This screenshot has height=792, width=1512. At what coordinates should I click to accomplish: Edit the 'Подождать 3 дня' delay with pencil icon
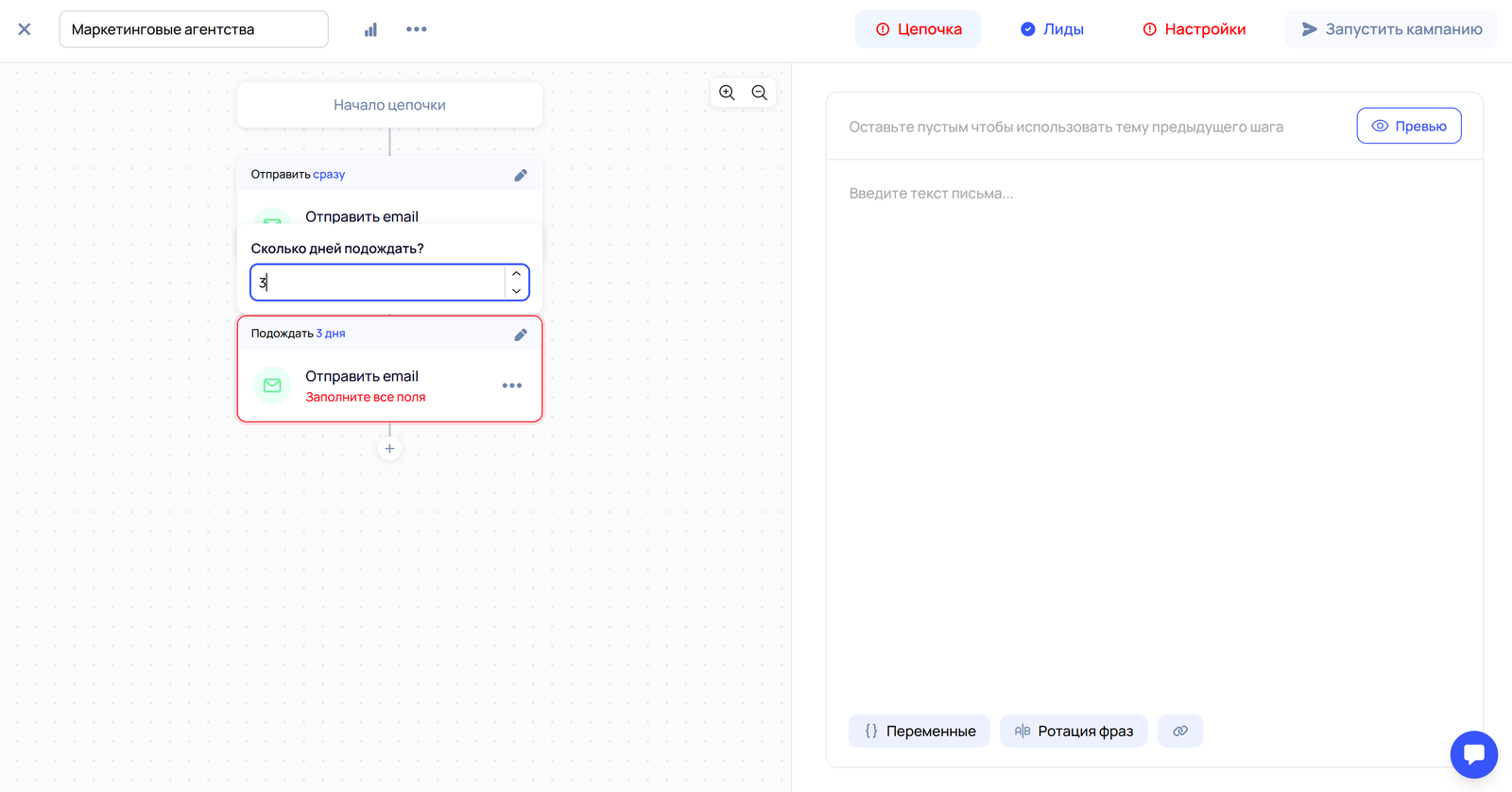[x=521, y=335]
